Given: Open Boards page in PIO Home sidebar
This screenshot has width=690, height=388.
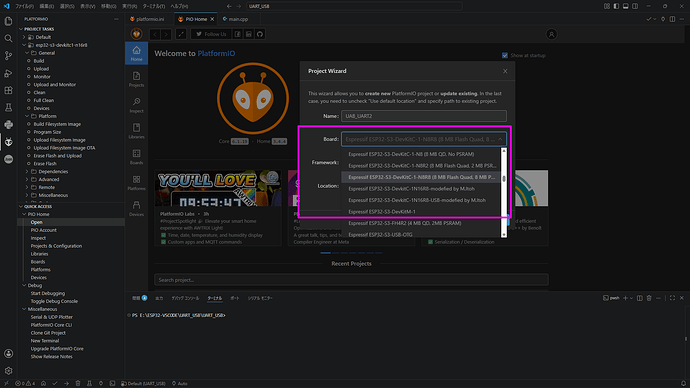Looking at the screenshot, I should [x=136, y=157].
